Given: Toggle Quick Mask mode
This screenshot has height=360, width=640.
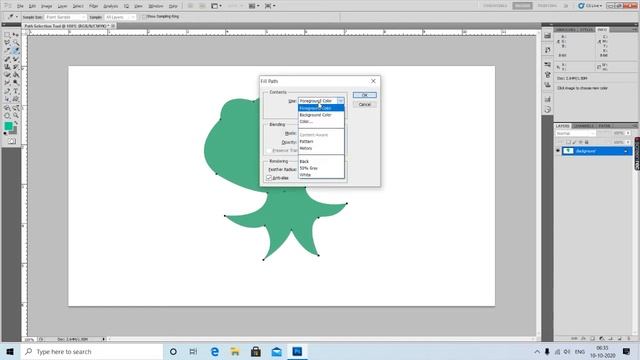Looking at the screenshot, I should (x=11, y=141).
